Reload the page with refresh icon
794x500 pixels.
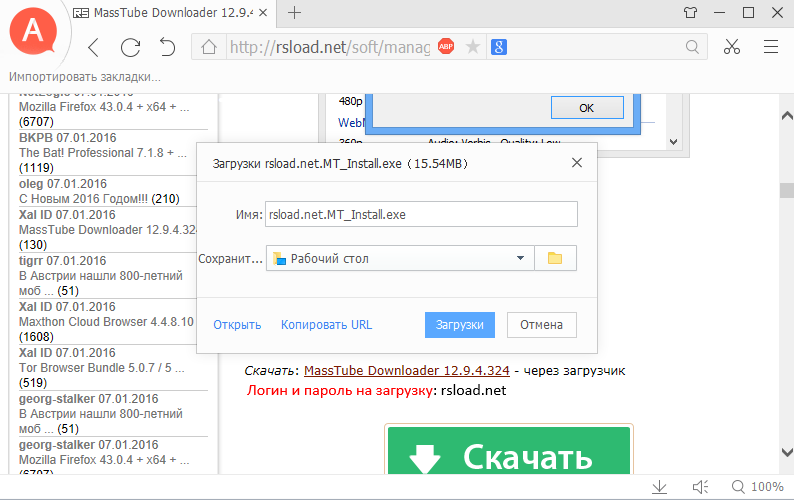pos(130,48)
